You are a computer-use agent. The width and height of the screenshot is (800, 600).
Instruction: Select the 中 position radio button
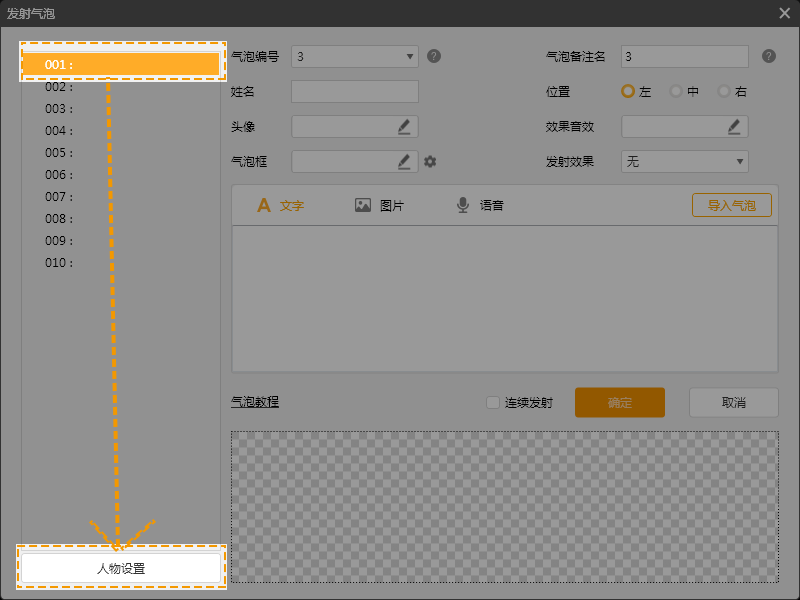[x=676, y=91]
